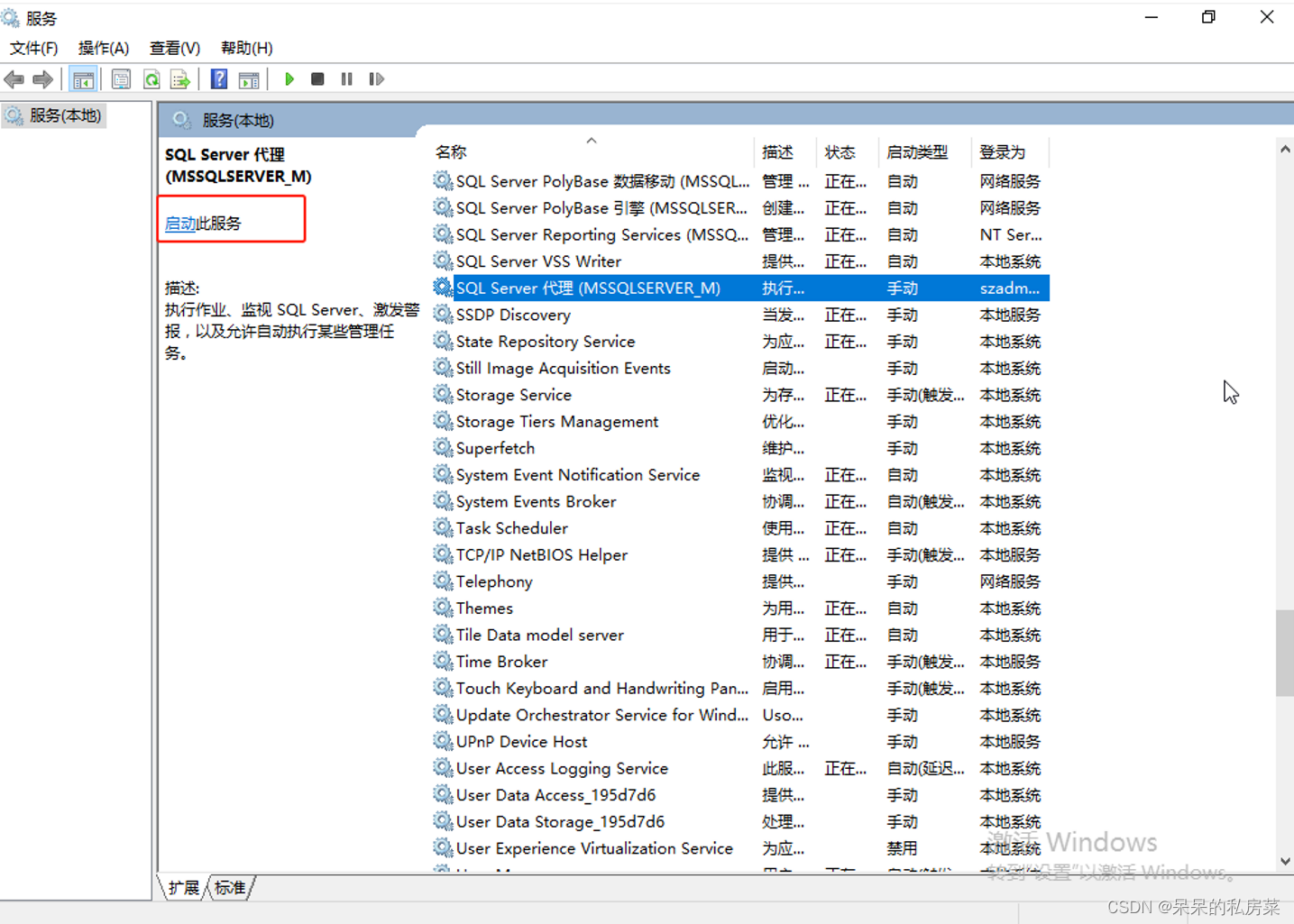Click gear icon of Superfetch service
The height and width of the screenshot is (924, 1294).
(443, 447)
